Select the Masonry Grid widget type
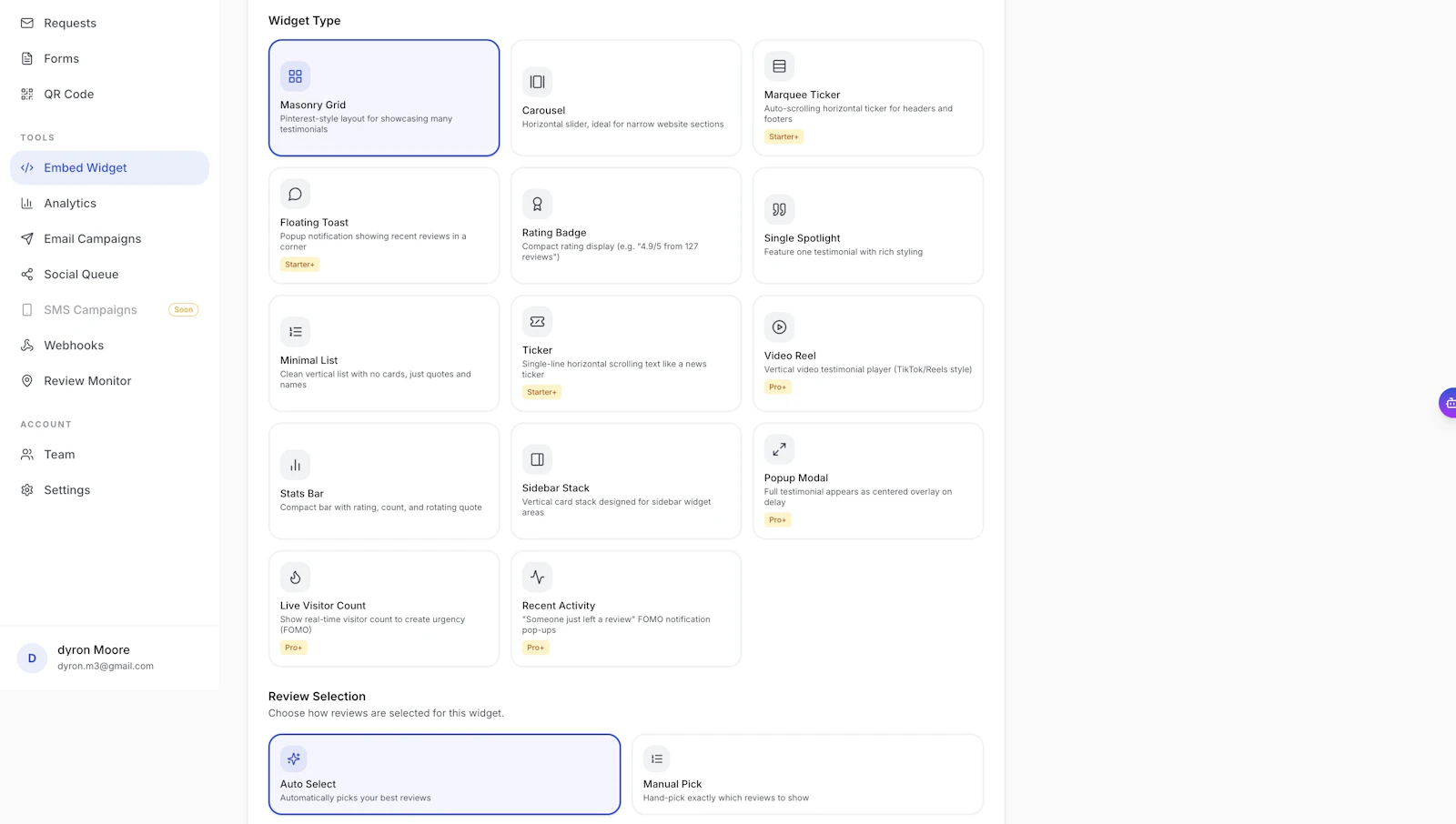This screenshot has width=1456, height=824. coord(384,97)
